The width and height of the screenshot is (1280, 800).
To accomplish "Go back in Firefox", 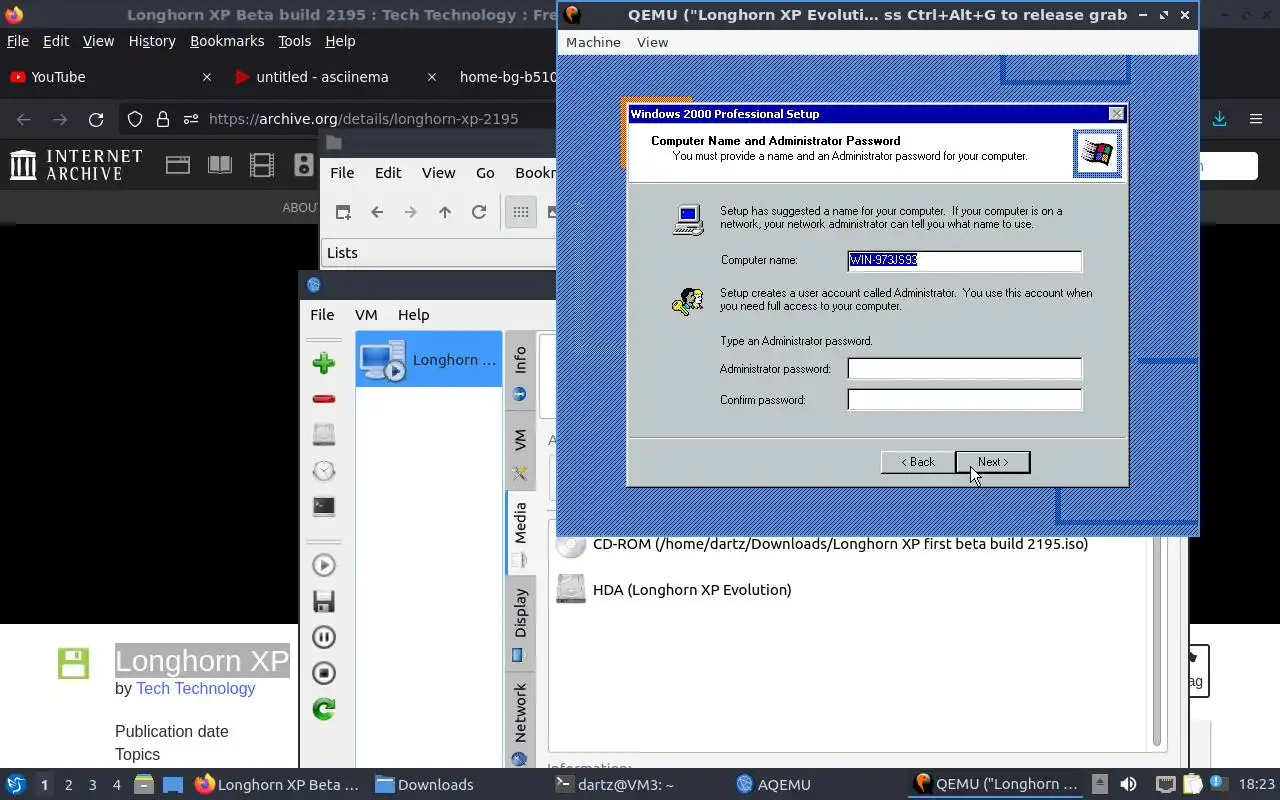I will pos(24,119).
